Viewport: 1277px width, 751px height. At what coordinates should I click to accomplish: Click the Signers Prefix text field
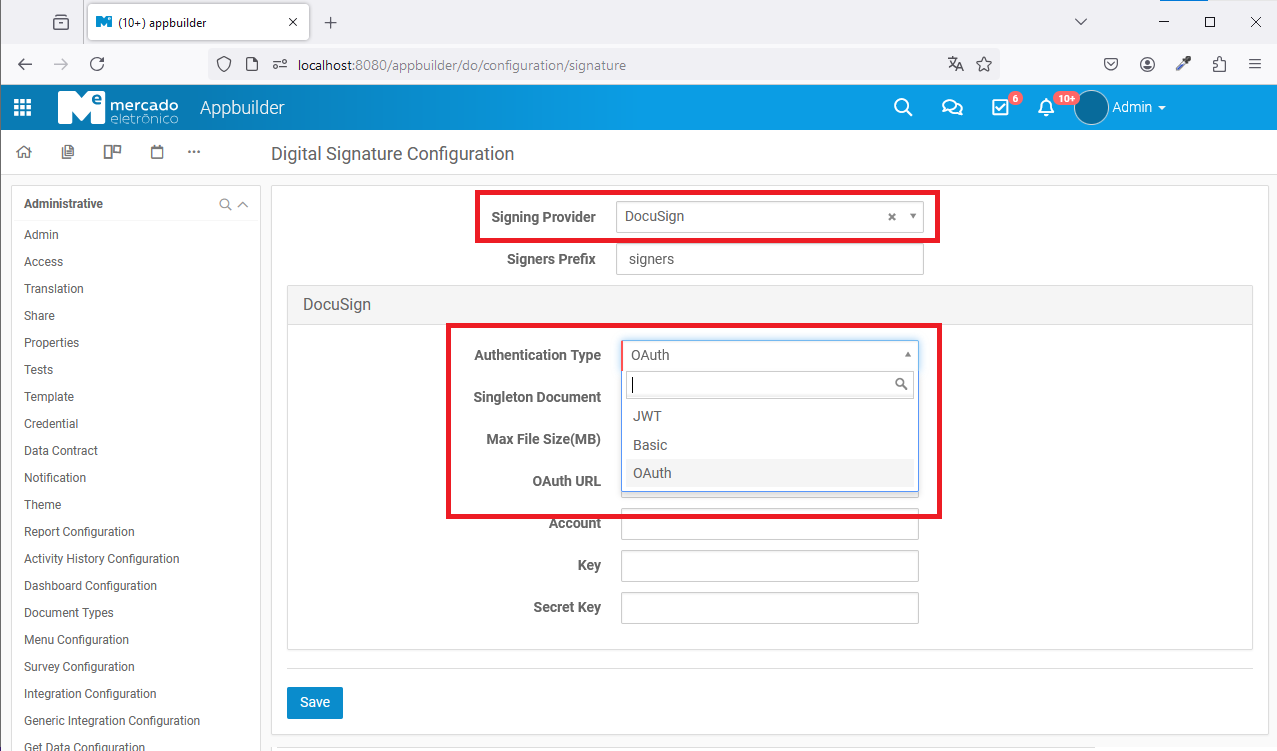point(769,259)
